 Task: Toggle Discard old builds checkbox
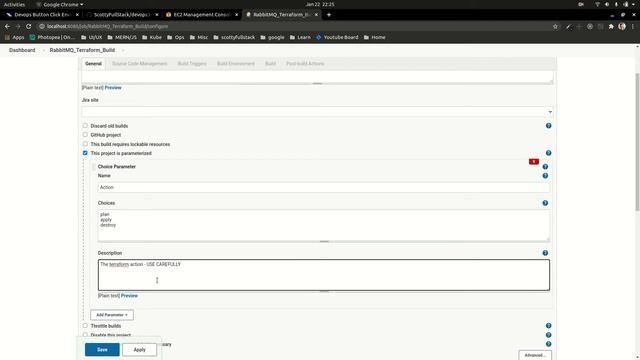coord(85,126)
